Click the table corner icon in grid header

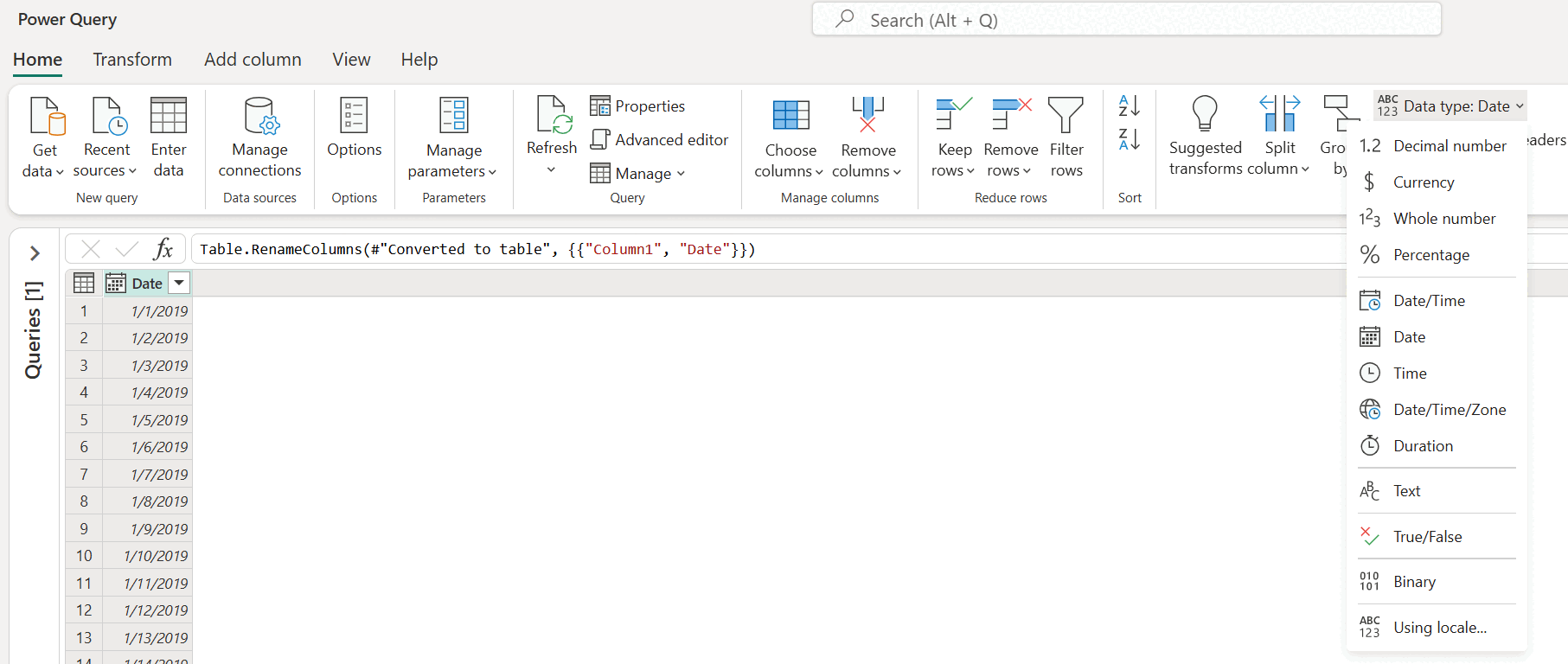pyautogui.click(x=84, y=283)
